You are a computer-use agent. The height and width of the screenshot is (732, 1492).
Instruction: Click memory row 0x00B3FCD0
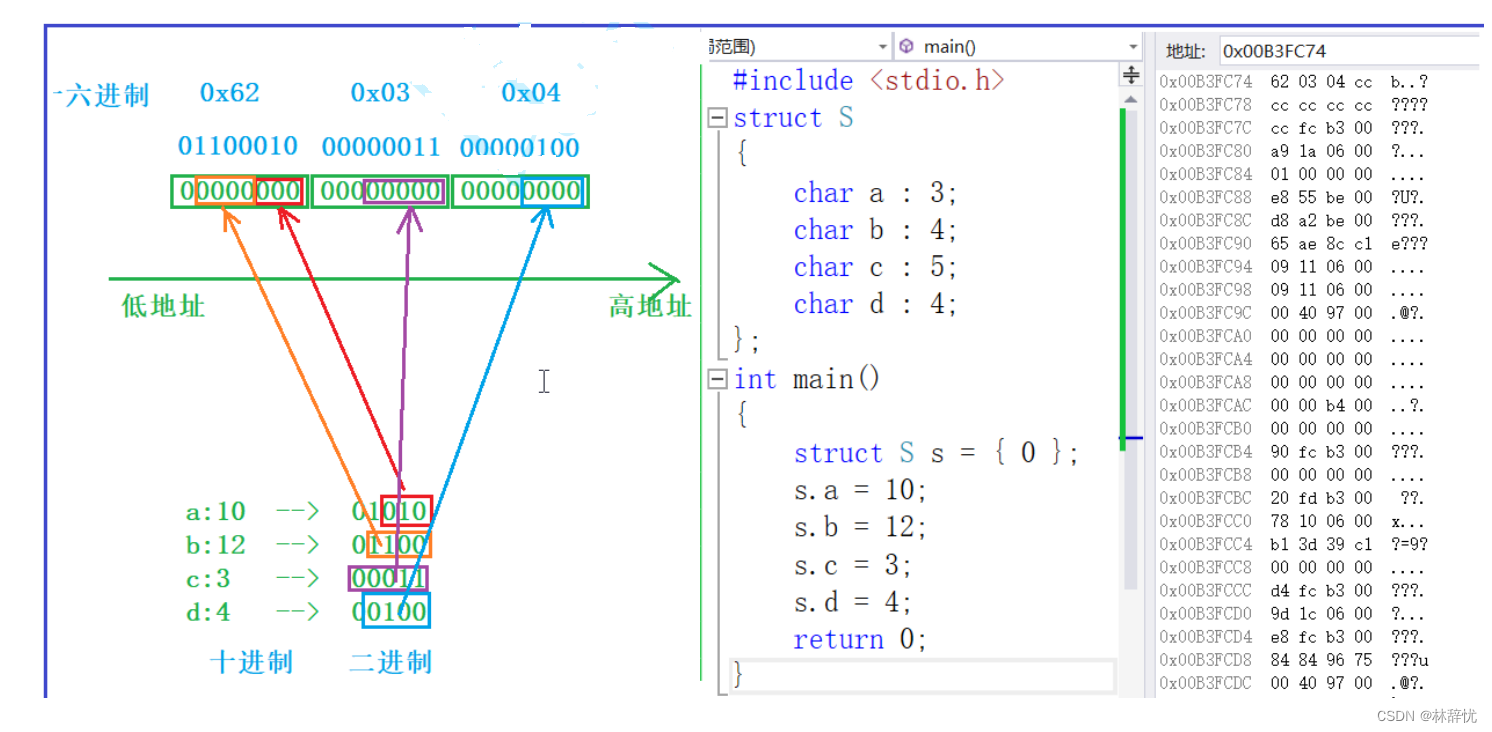point(1293,613)
